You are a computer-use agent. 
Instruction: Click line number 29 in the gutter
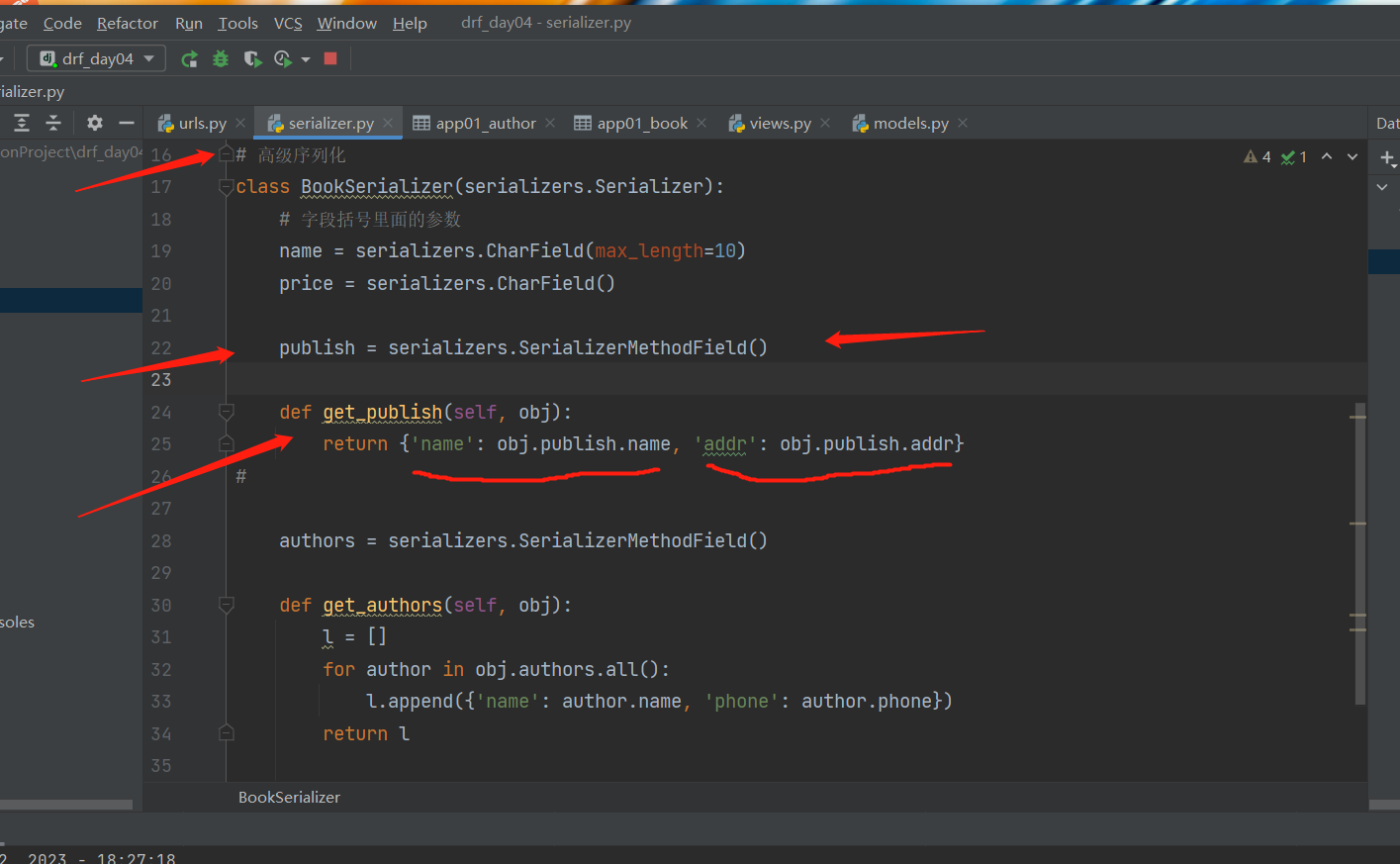[x=161, y=573]
